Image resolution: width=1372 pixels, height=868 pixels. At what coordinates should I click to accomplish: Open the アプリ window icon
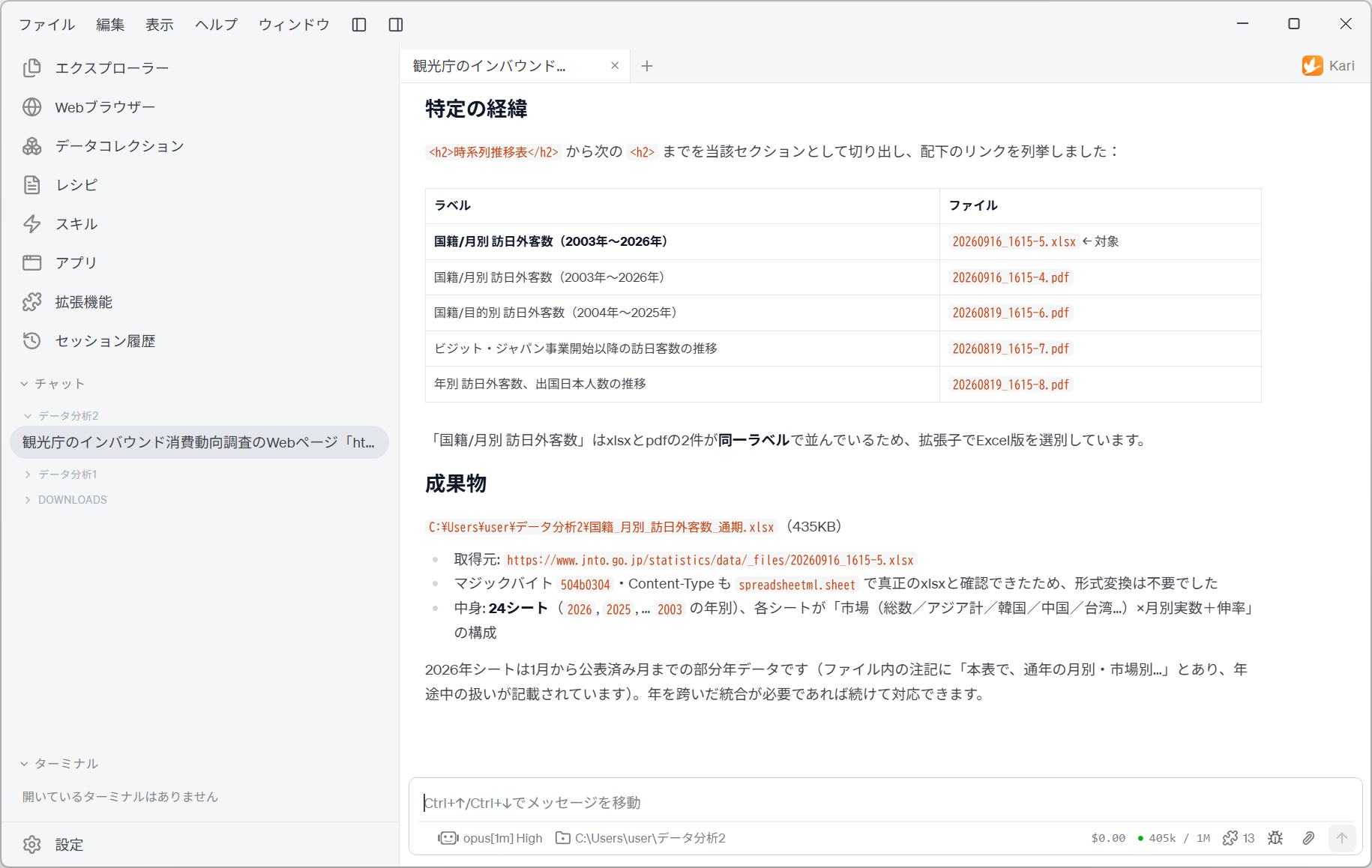click(x=31, y=263)
